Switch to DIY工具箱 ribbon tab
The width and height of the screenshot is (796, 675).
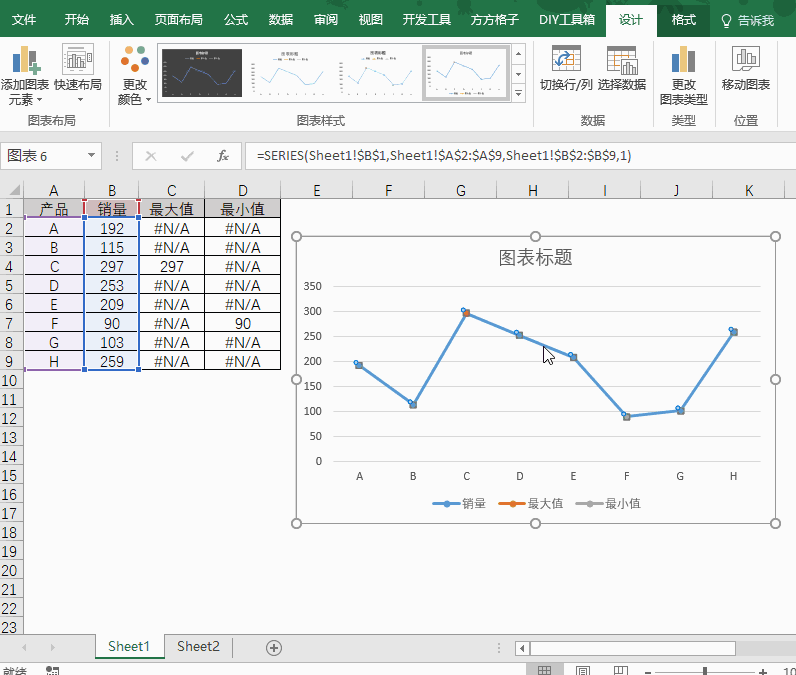567,20
